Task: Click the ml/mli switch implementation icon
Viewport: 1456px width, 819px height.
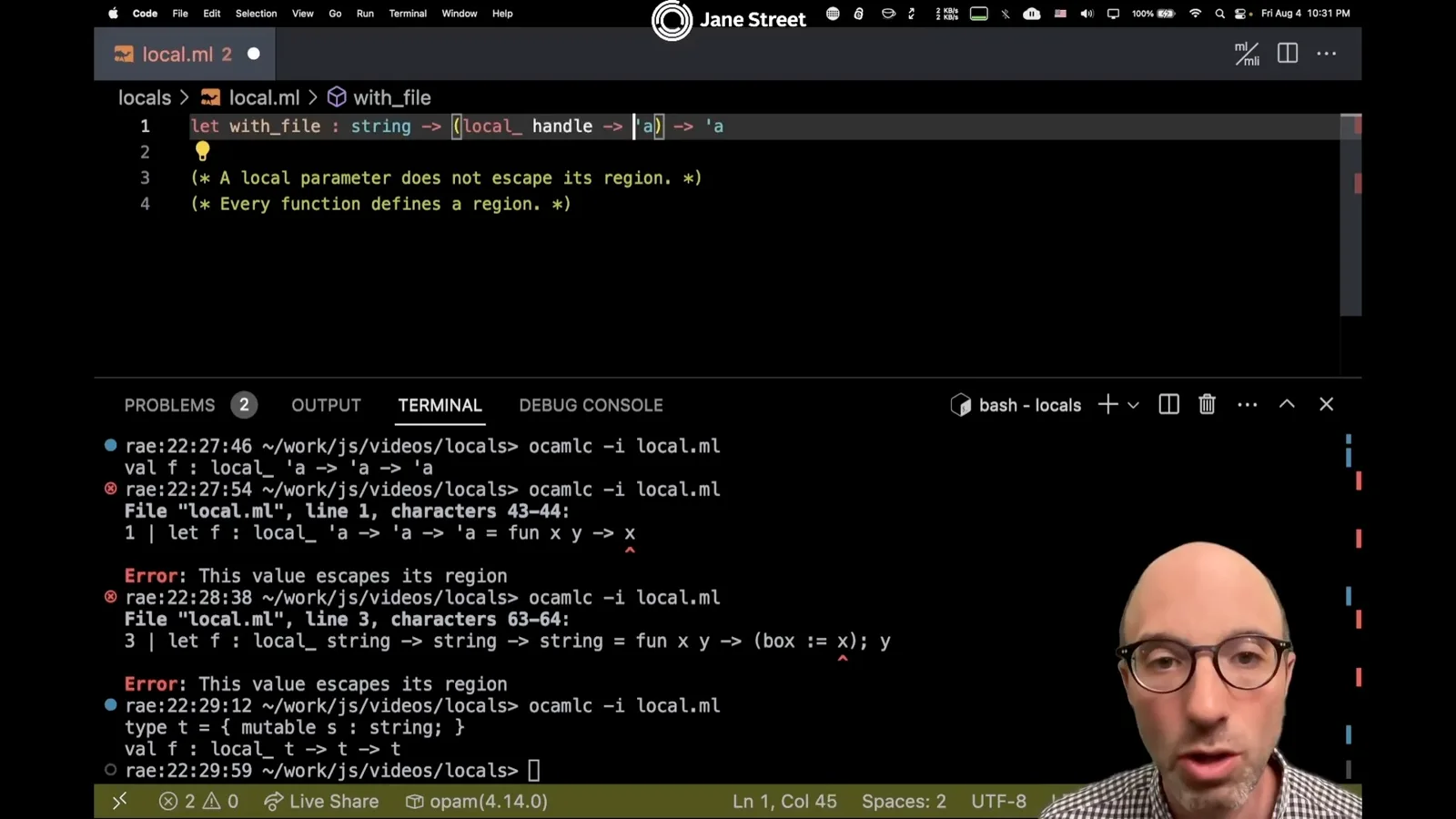Action: 1247,54
